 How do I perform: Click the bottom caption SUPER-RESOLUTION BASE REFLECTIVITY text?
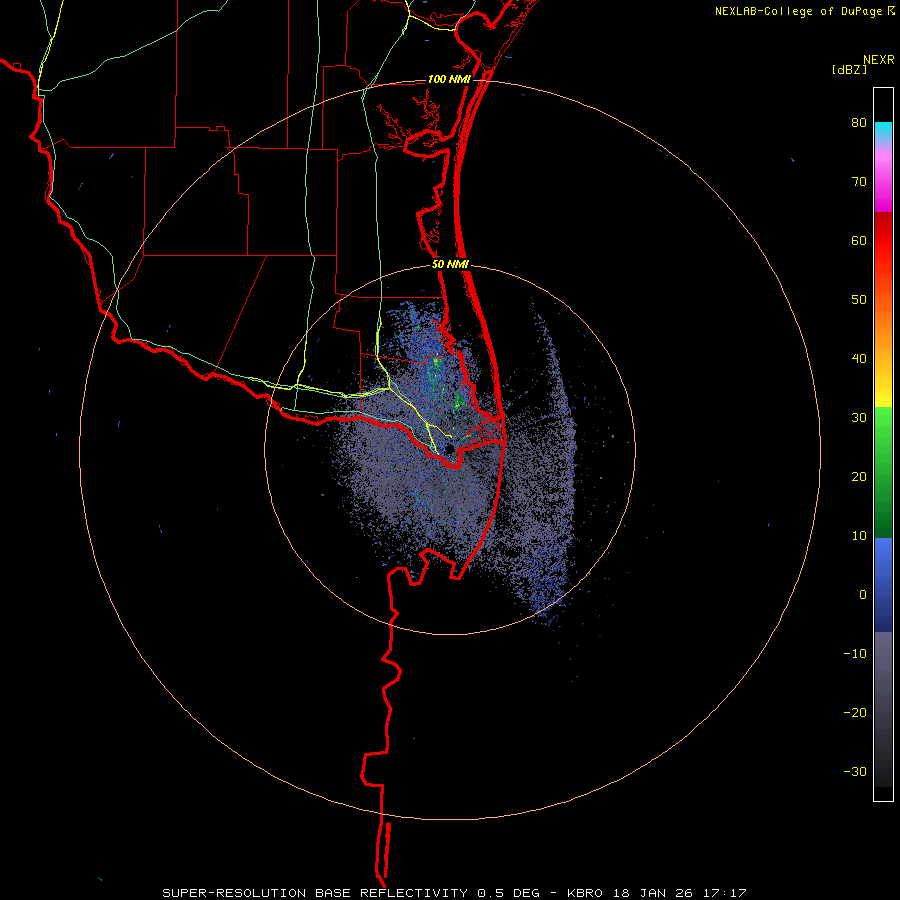[x=315, y=893]
